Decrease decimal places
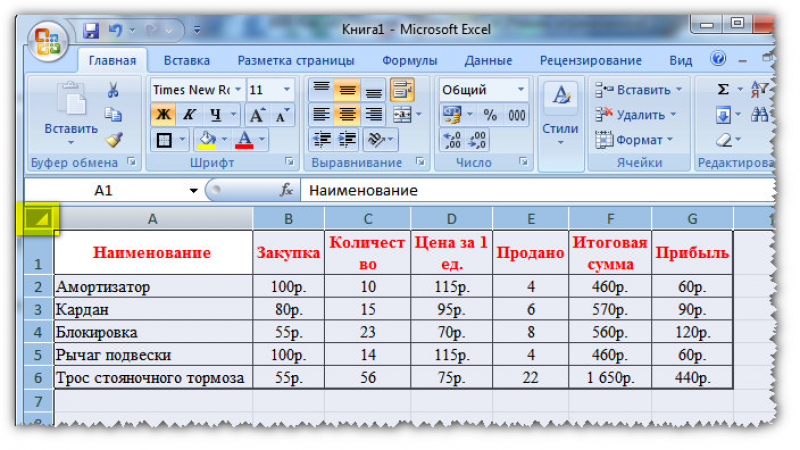 point(478,140)
